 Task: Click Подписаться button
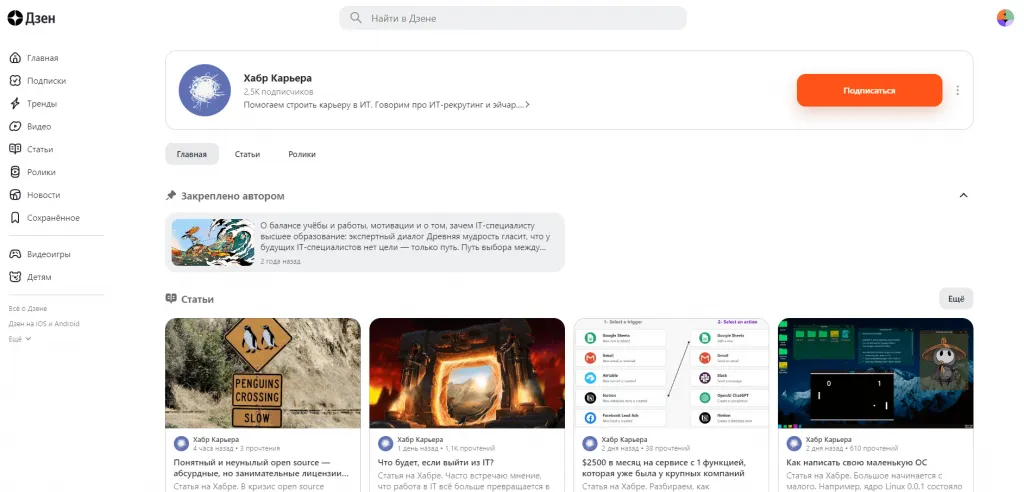[869, 90]
